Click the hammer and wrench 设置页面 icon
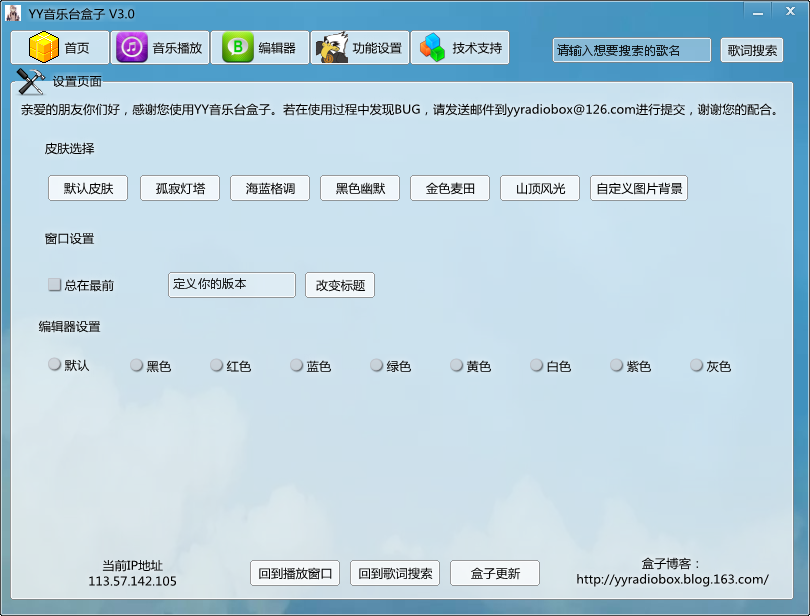The image size is (810, 616). pos(31,81)
